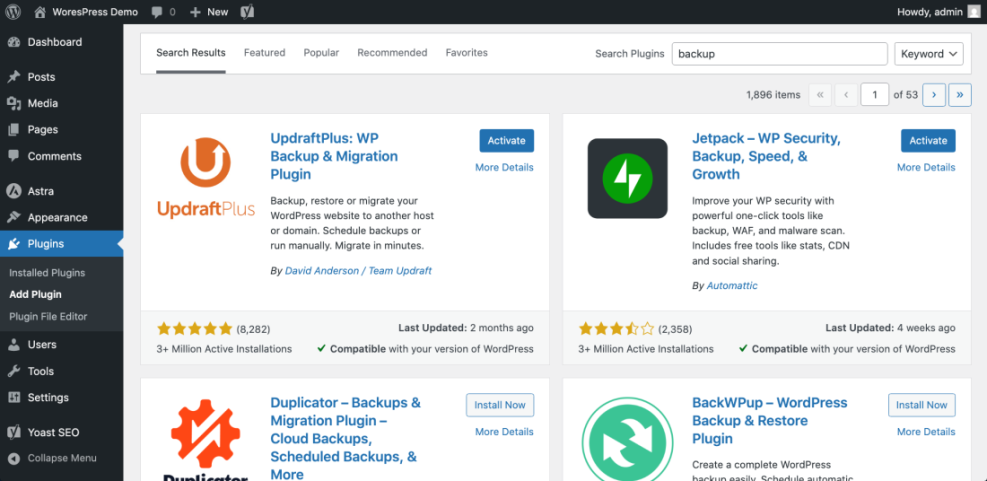Switch to the Favorites tab
Viewport: 987px width, 481px height.
pos(466,53)
